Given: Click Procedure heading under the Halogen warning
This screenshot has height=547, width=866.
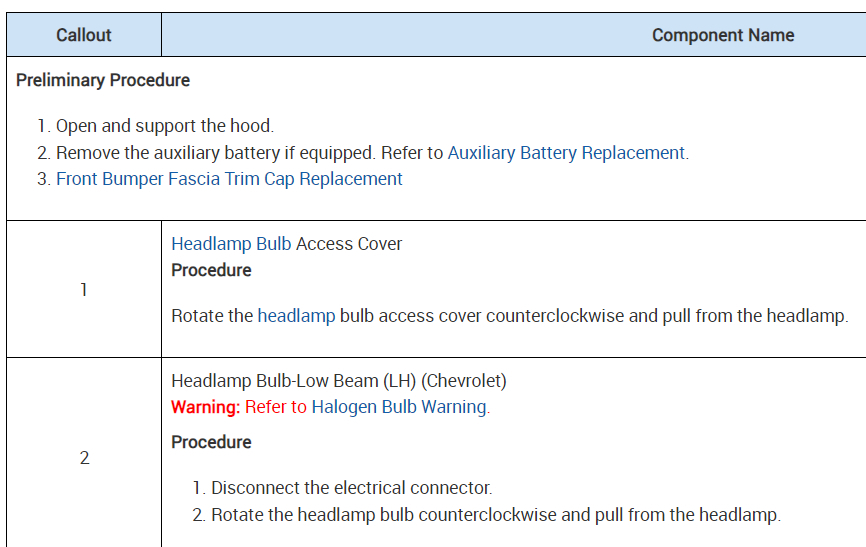Looking at the screenshot, I should (x=211, y=442).
